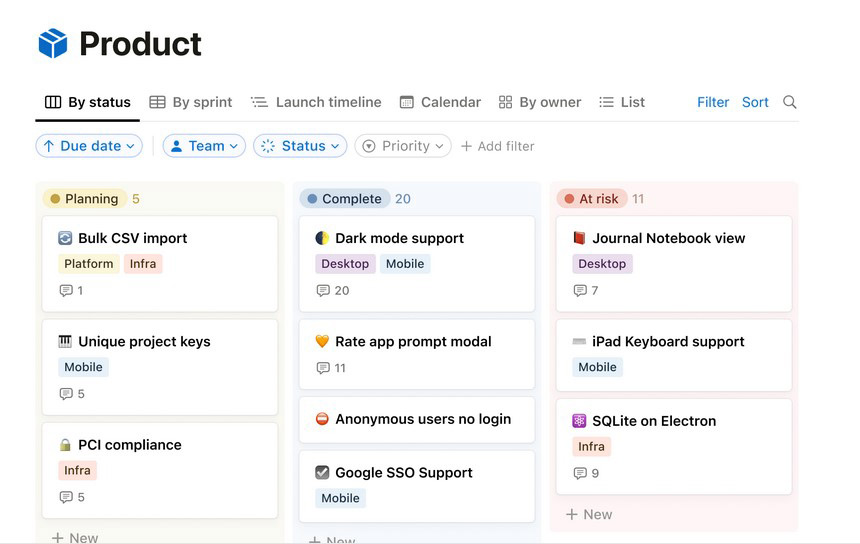The width and height of the screenshot is (860, 544).
Task: Open search with the magnifier icon
Action: pyautogui.click(x=789, y=102)
